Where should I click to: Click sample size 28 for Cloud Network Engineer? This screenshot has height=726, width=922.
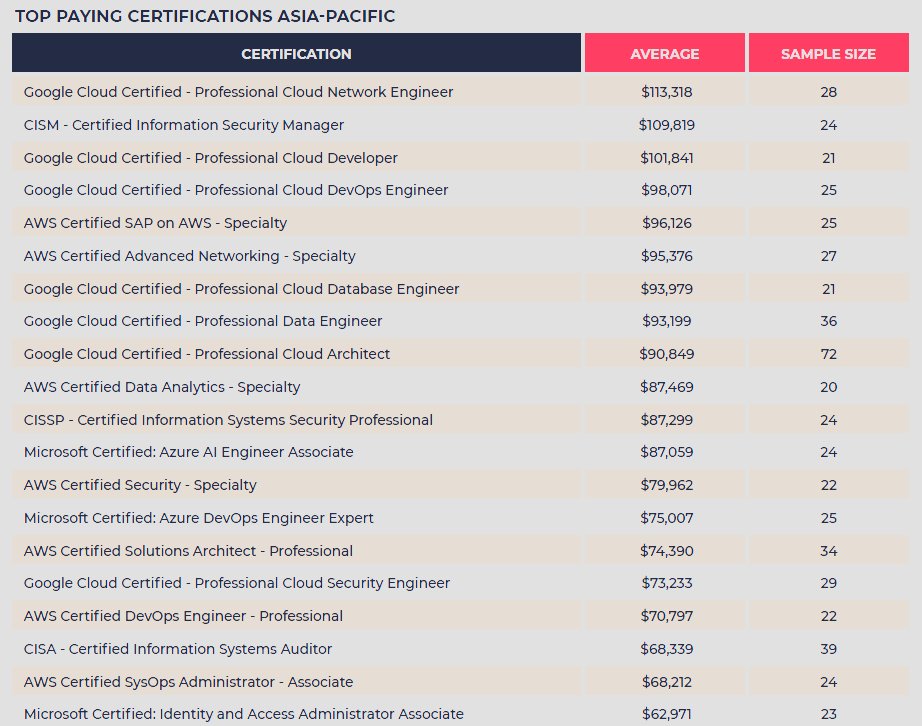(829, 92)
